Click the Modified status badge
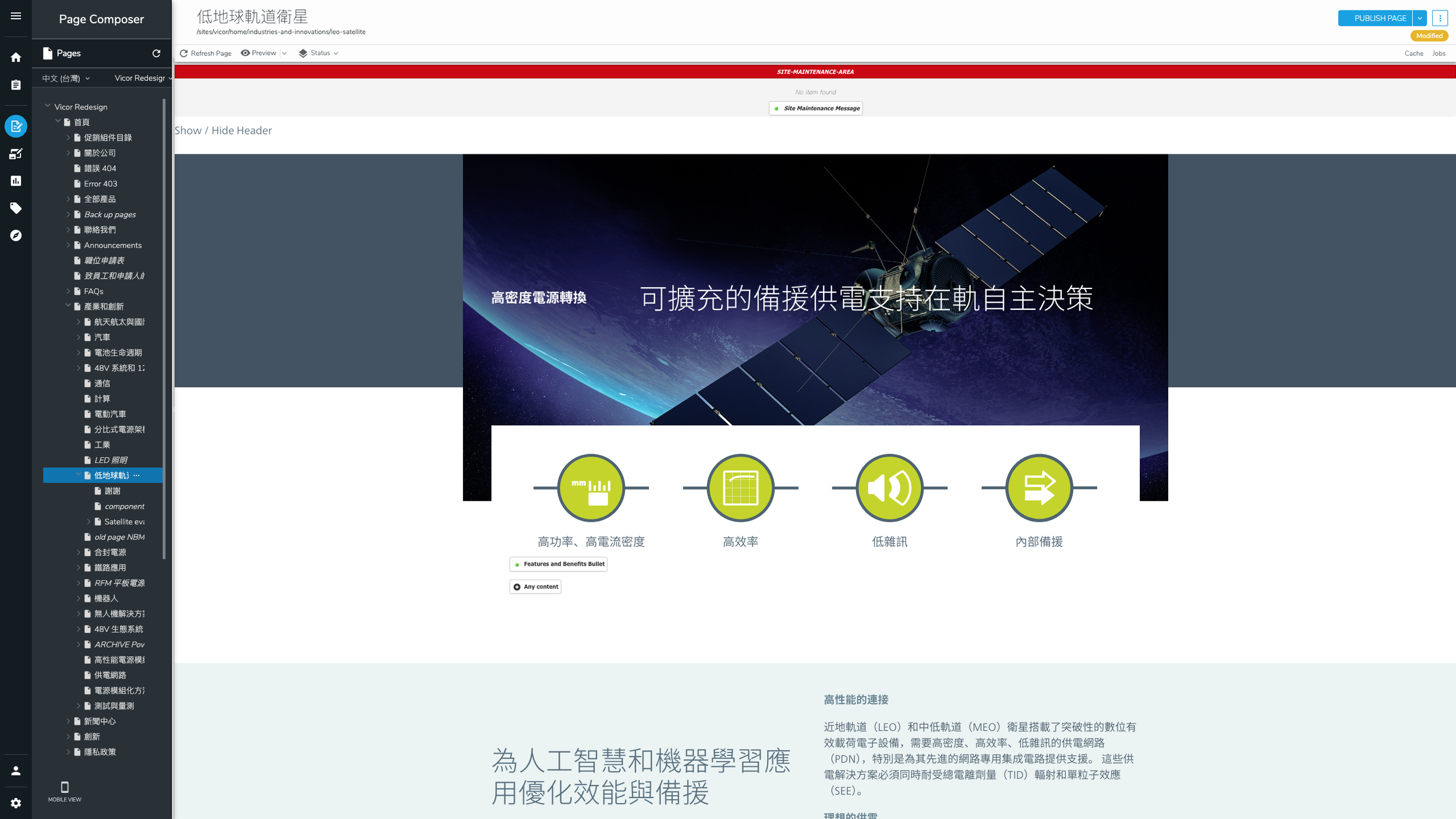The image size is (1456, 819). tap(1429, 36)
